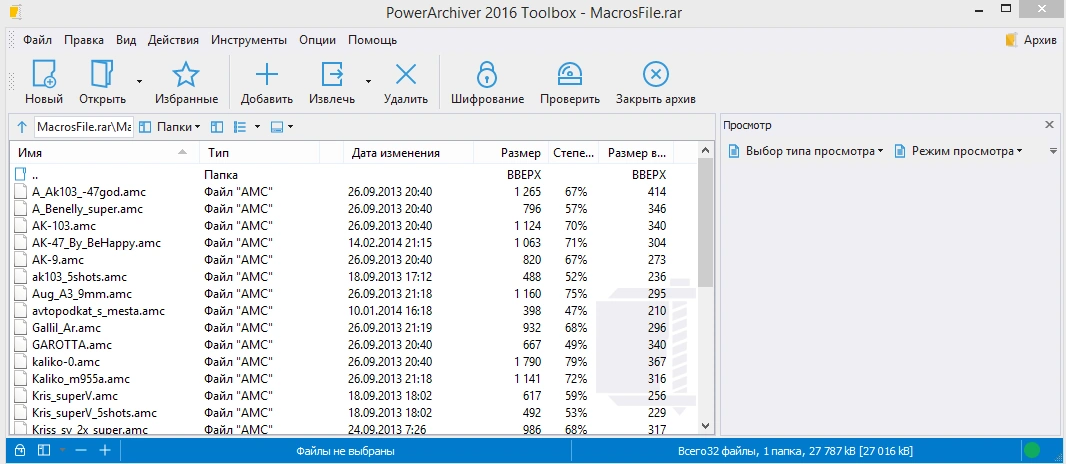
Task: Select the file A_Ak103_-47god.amc
Action: click(x=88, y=192)
